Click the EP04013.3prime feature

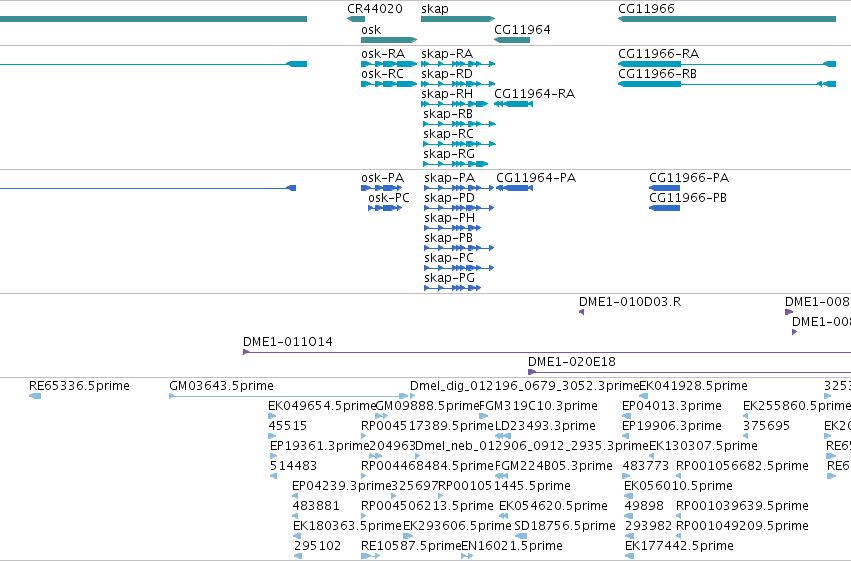[626, 416]
